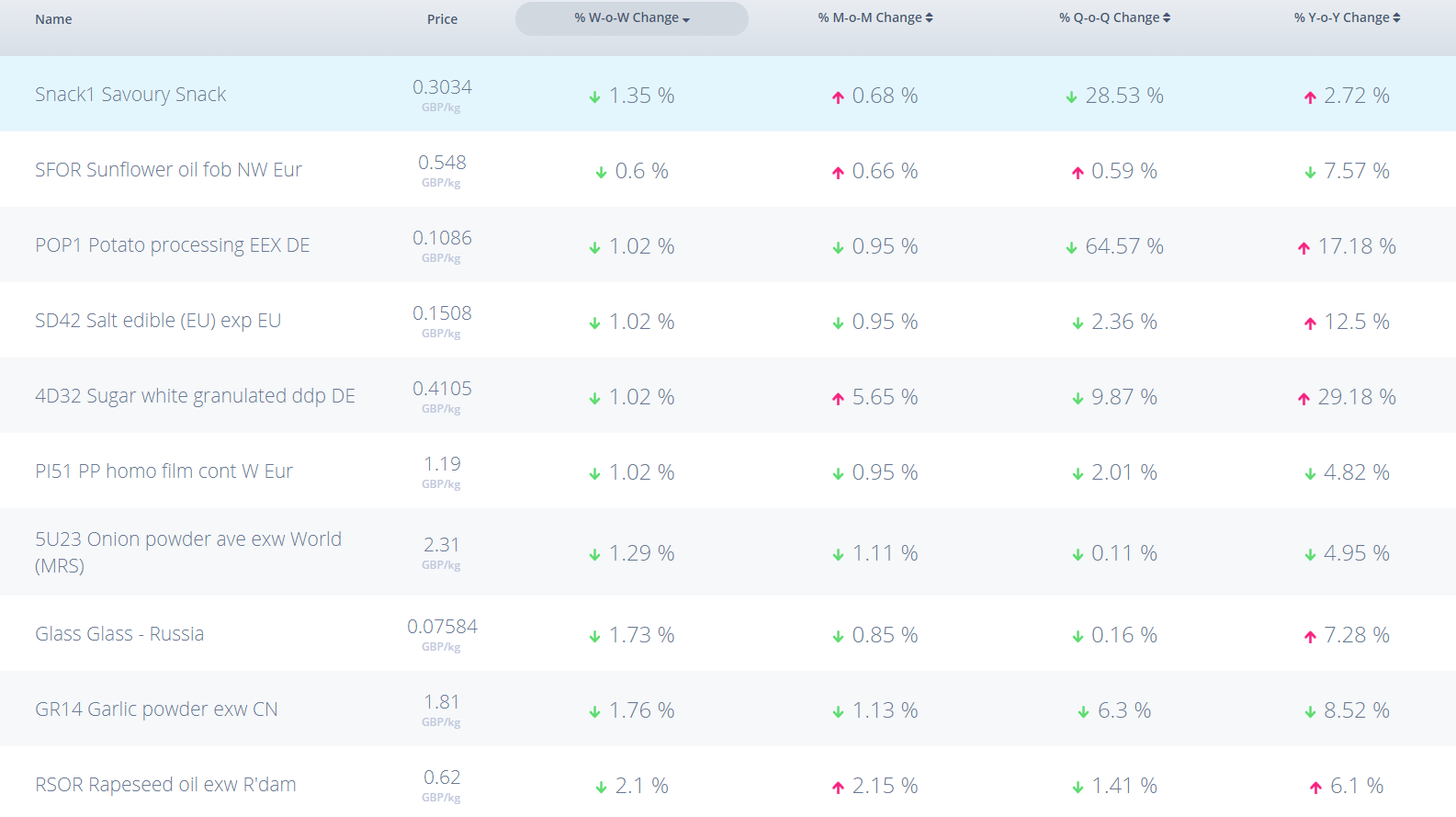Click the up arrow beside 0.59 % Q-o-Q
The height and width of the screenshot is (817, 1456).
[x=1078, y=173]
